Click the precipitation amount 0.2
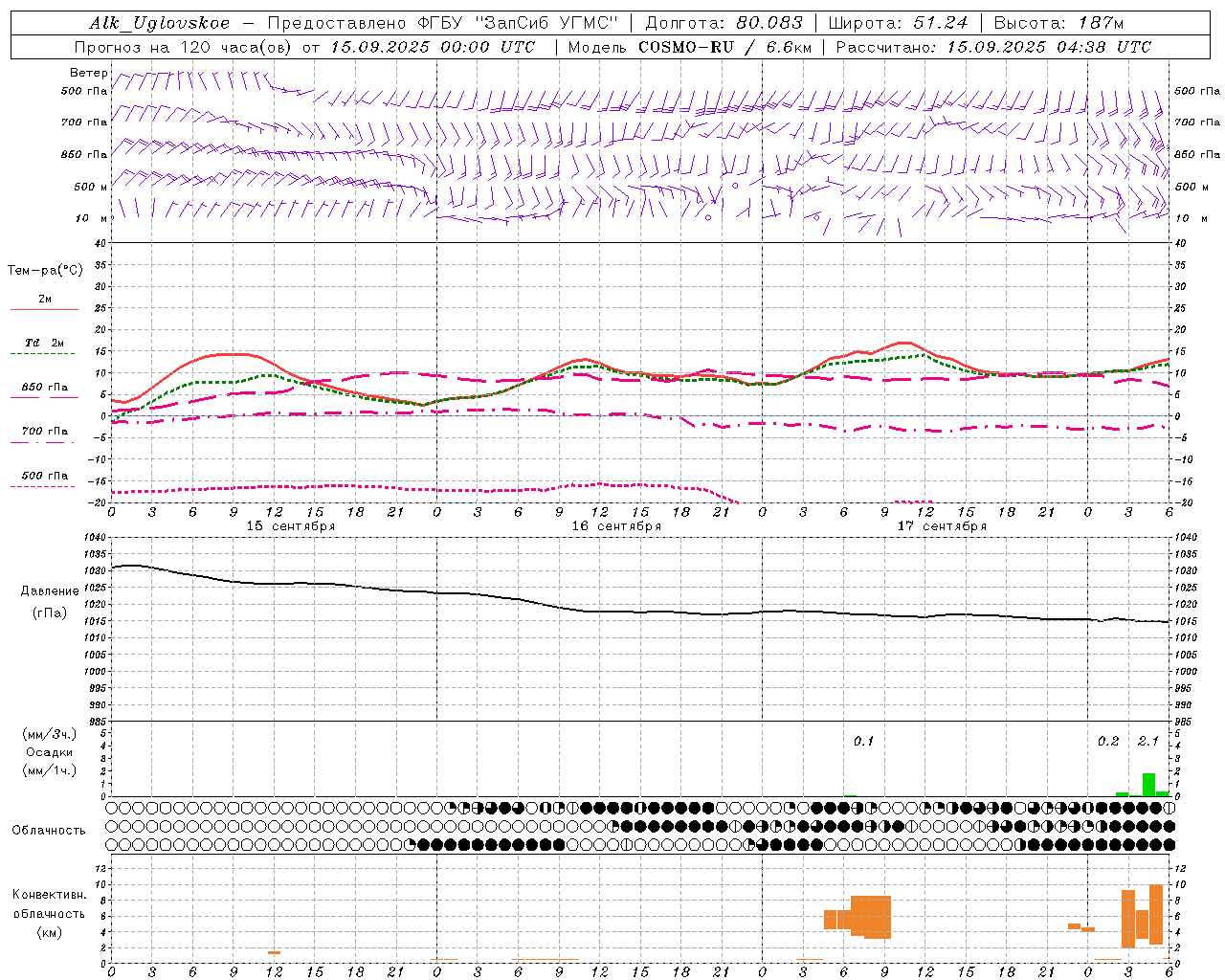The image size is (1225, 980). [x=1108, y=741]
